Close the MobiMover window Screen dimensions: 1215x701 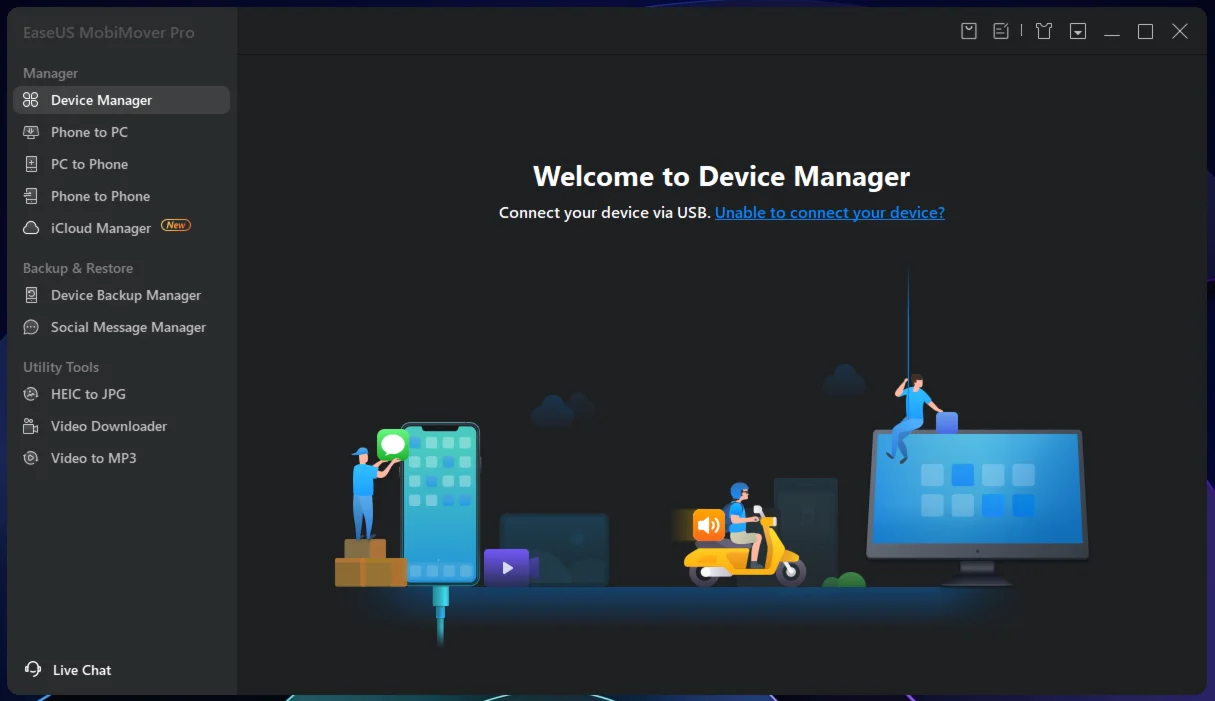point(1180,32)
